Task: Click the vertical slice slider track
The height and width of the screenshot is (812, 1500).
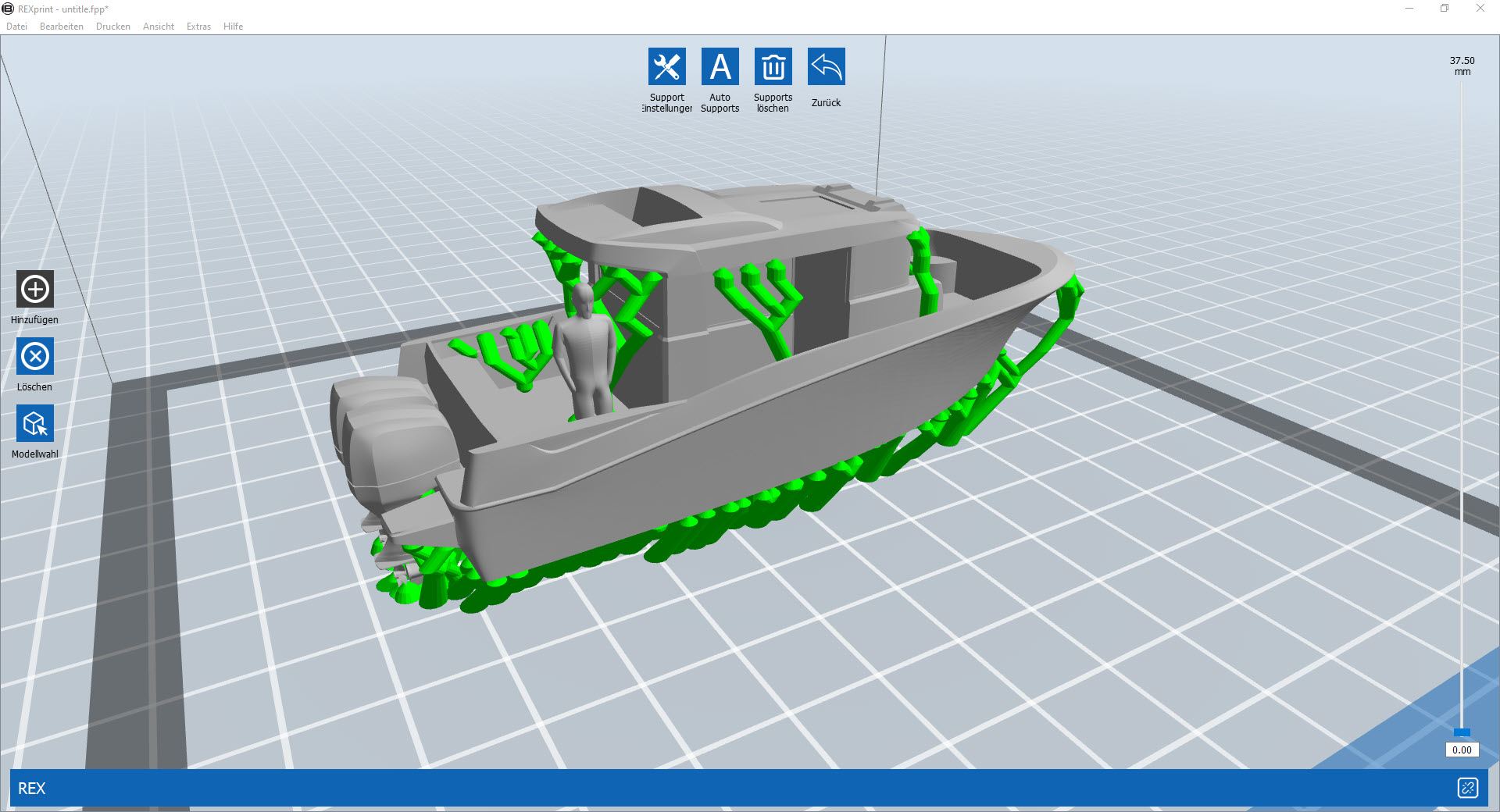Action: coord(1462,406)
